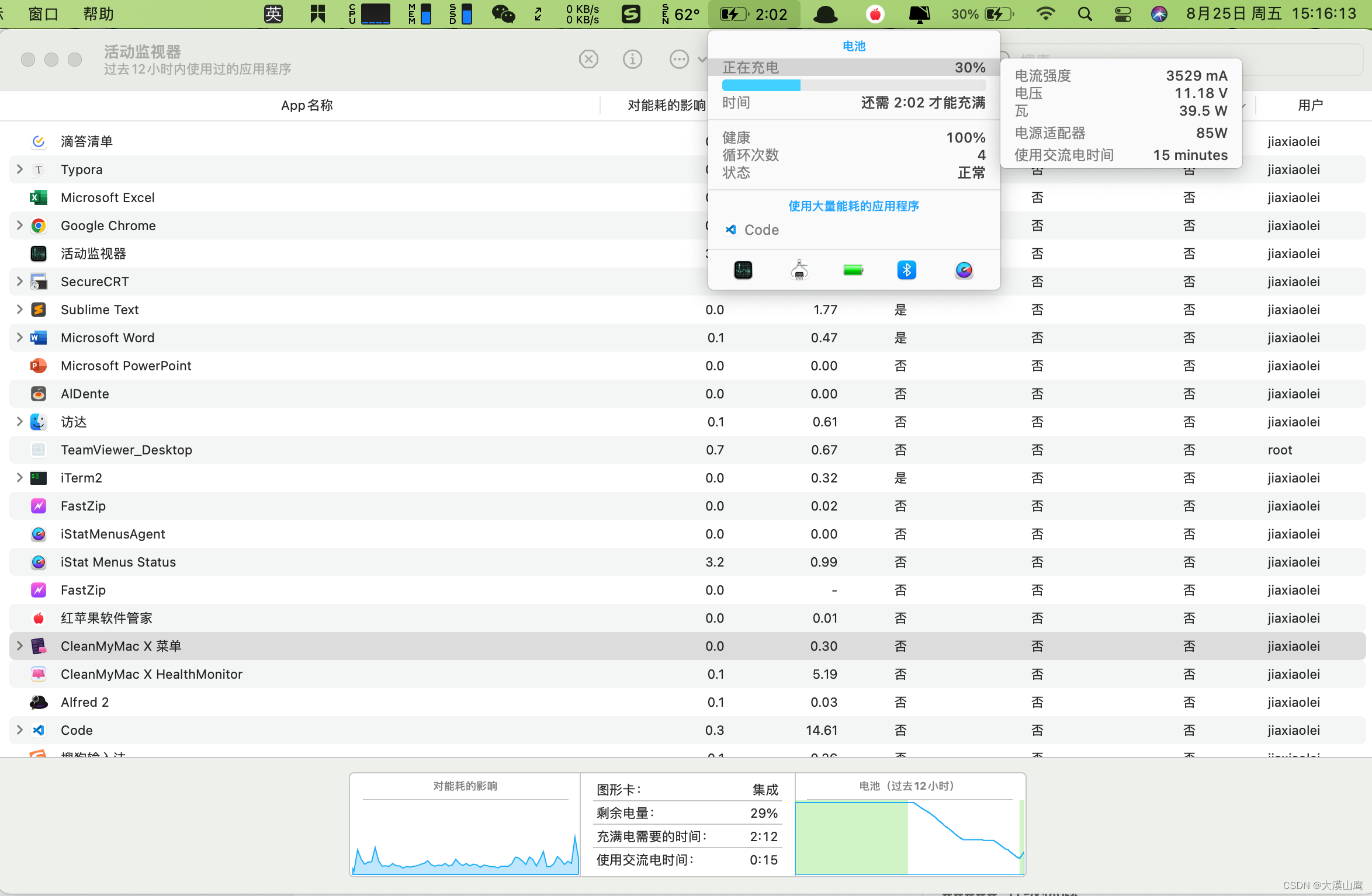Click the stop process X toolbar button

588,59
